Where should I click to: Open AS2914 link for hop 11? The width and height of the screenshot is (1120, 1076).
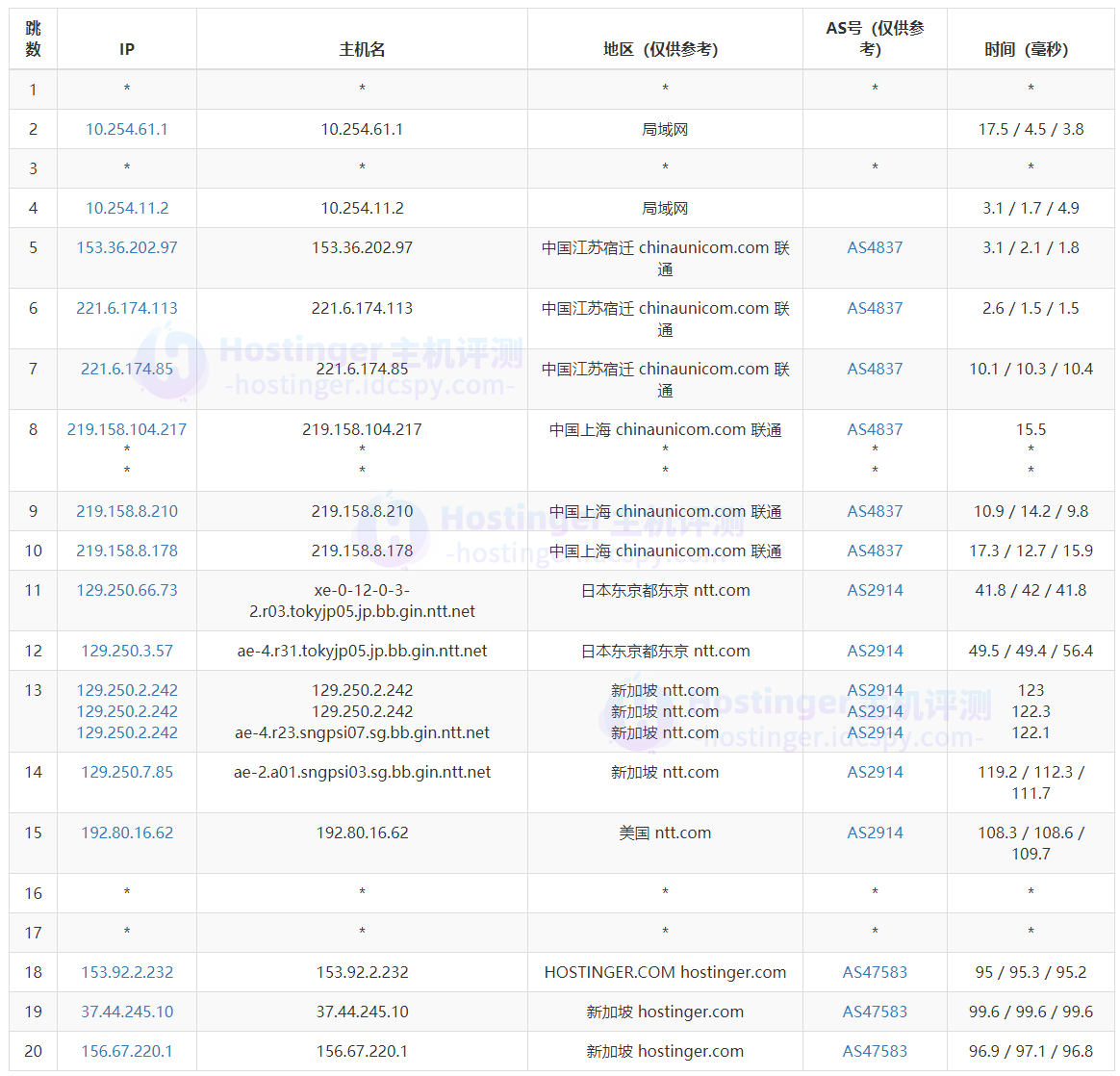coord(874,590)
